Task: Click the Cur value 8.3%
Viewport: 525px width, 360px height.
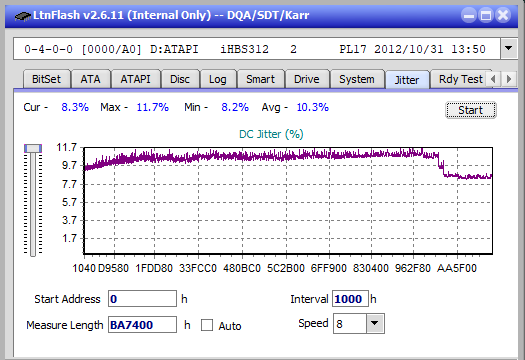Action: 75,107
